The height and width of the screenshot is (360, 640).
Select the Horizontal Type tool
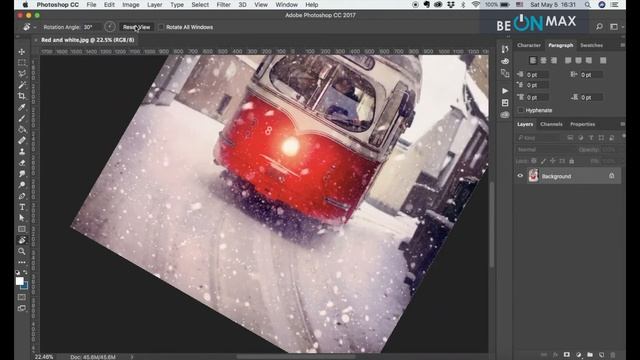(x=22, y=207)
